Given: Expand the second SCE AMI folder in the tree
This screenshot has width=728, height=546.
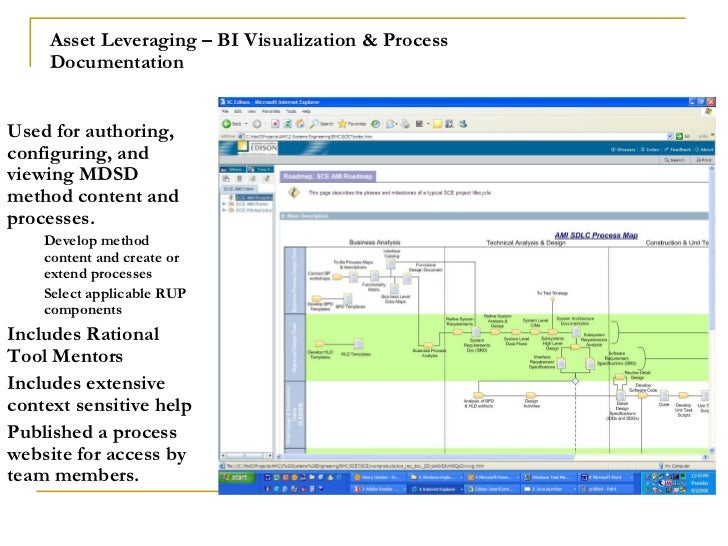Looking at the screenshot, I should pos(224,204).
